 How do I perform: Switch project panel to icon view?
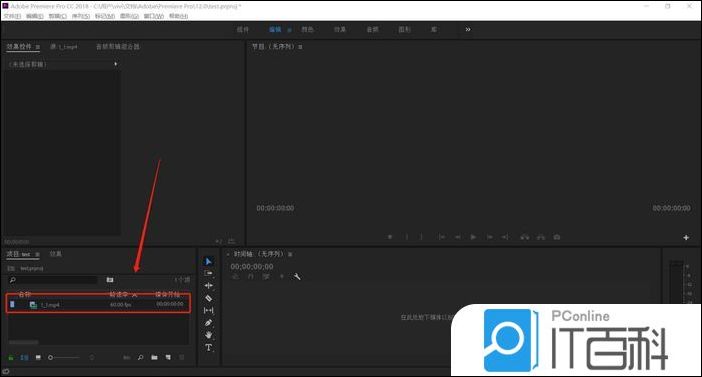click(x=38, y=358)
